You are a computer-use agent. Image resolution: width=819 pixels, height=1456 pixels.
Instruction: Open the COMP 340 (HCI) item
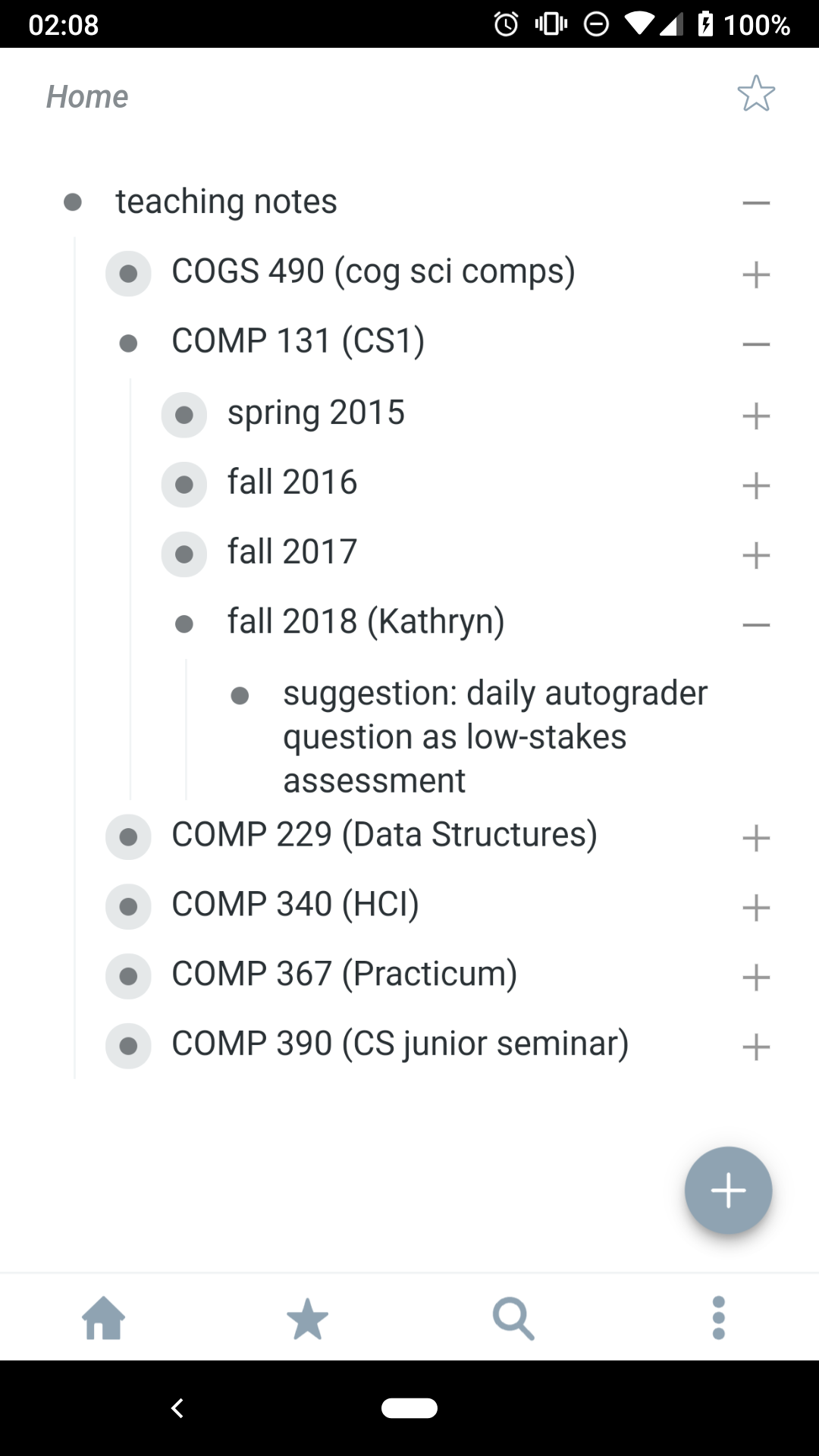click(295, 904)
